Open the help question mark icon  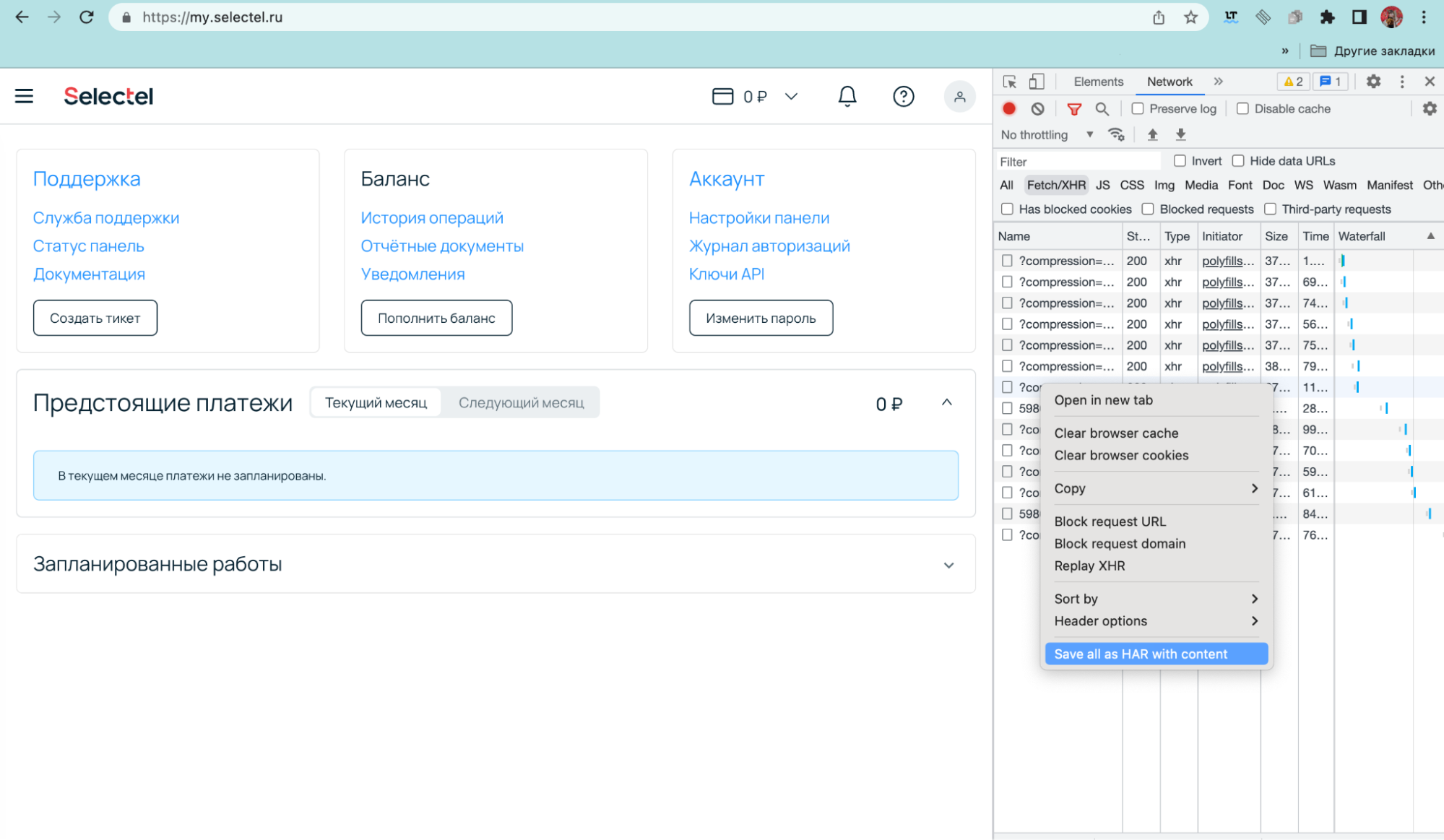pos(903,96)
